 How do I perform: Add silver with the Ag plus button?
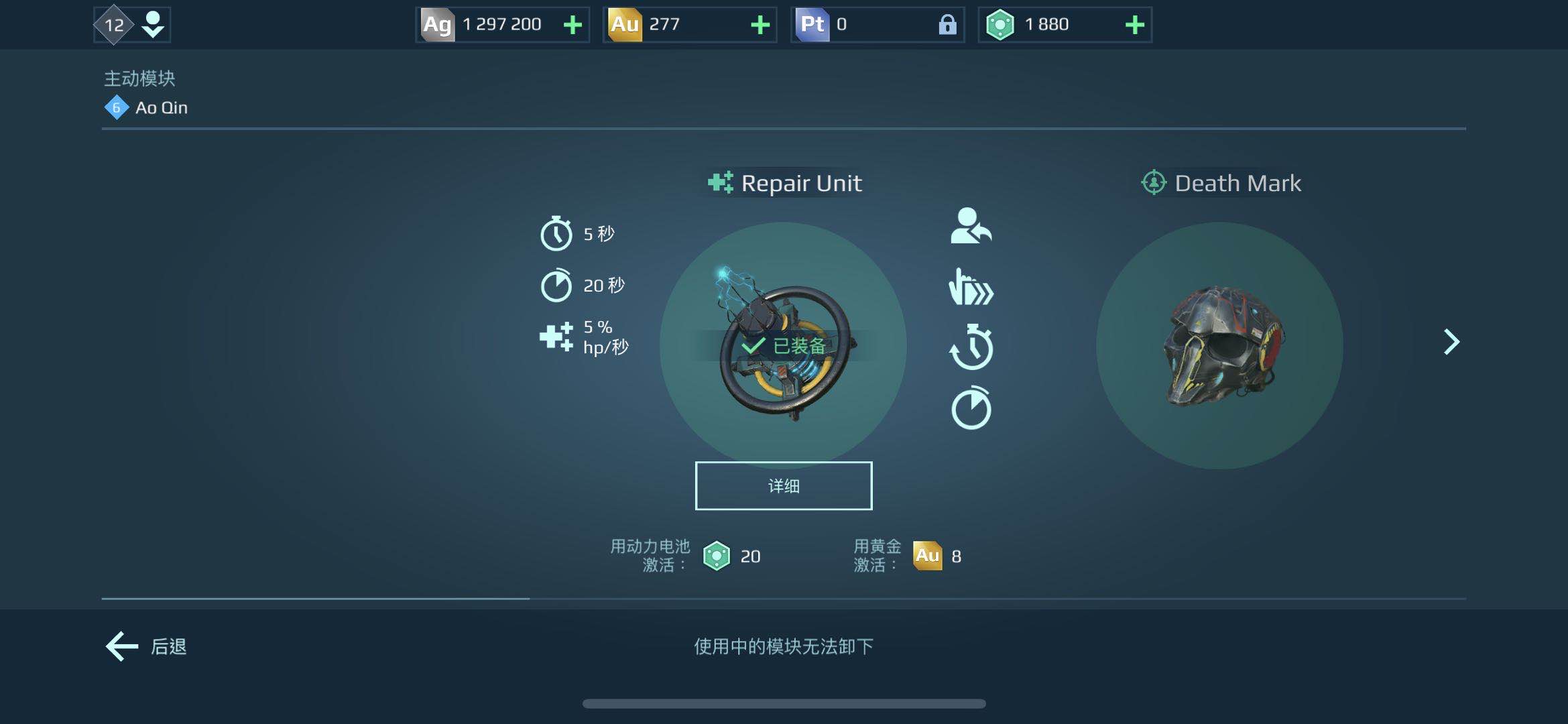(572, 25)
